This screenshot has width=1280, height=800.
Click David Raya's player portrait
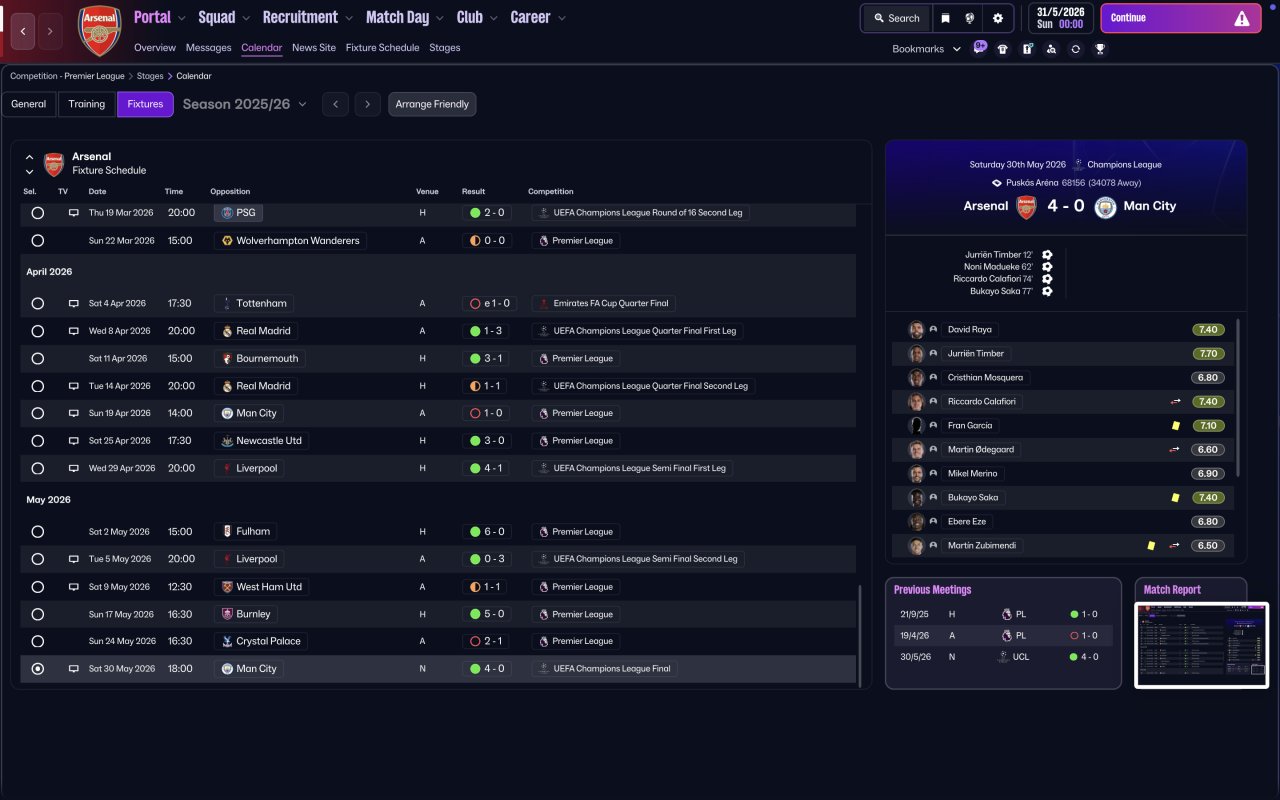coord(916,329)
